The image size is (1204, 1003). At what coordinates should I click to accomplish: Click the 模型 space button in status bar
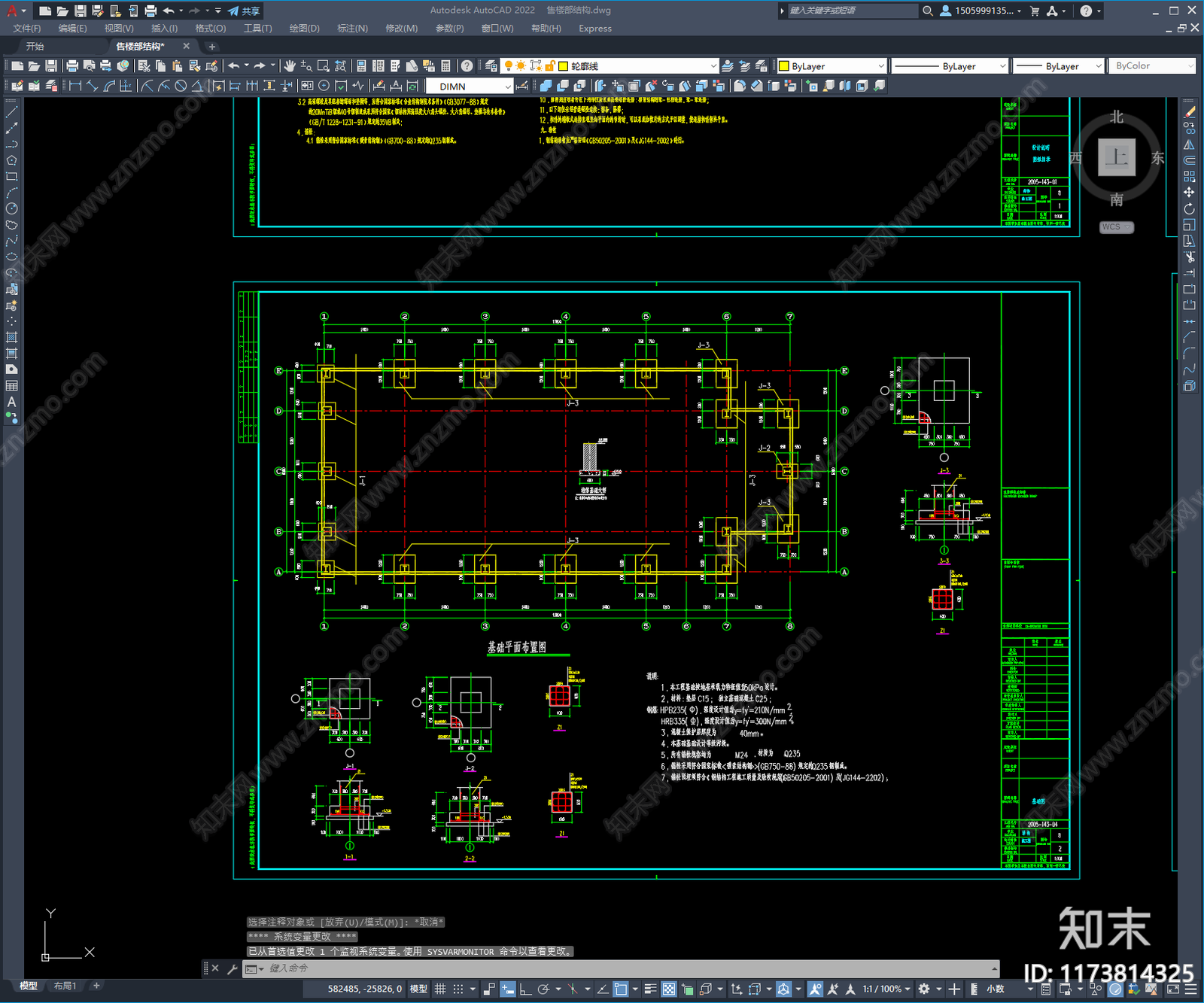(x=418, y=989)
